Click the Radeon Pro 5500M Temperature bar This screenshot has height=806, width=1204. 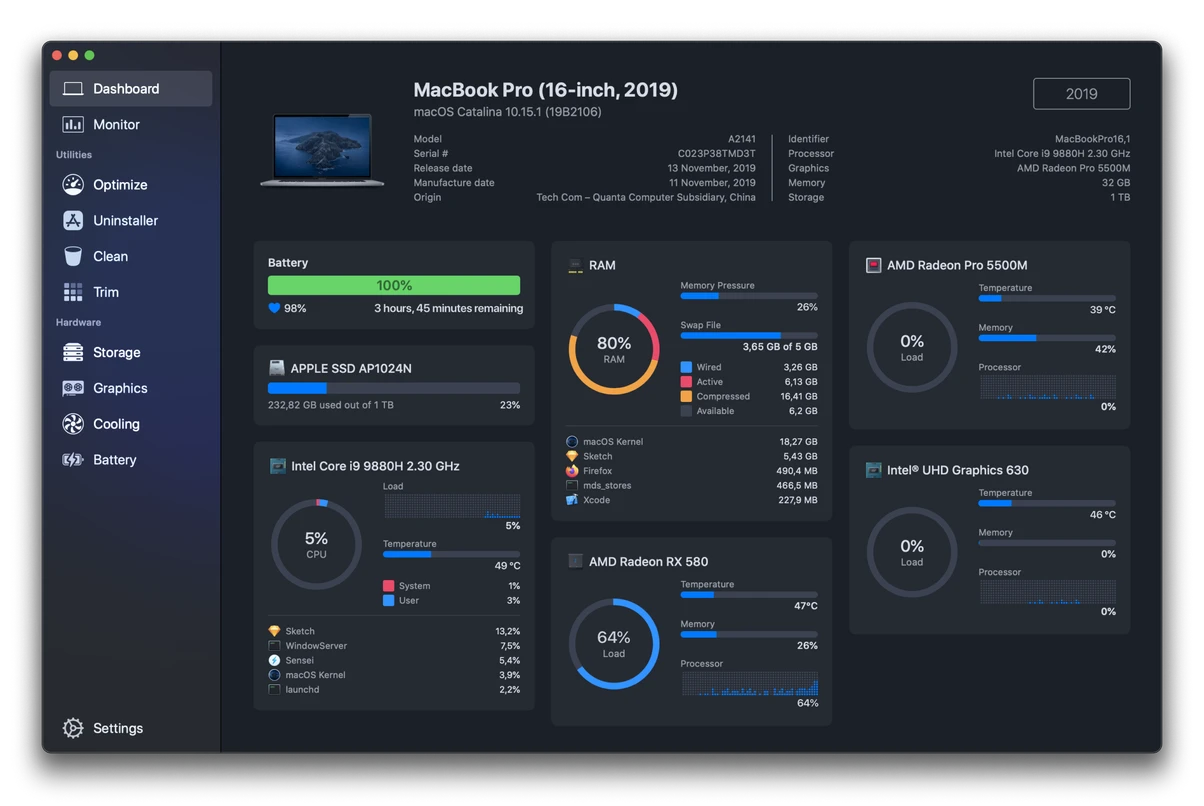click(x=1047, y=299)
